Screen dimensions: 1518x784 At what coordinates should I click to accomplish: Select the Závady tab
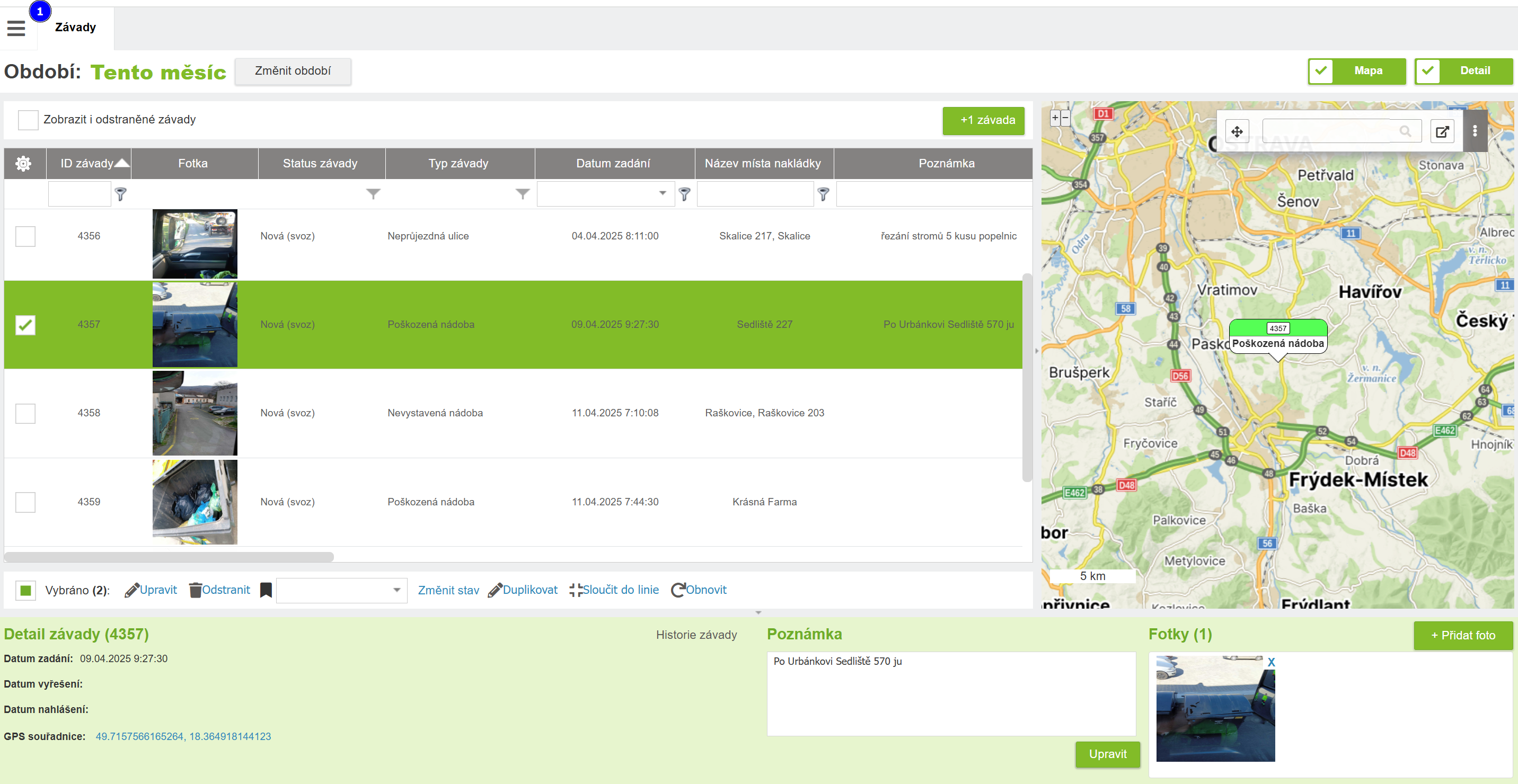click(x=75, y=27)
